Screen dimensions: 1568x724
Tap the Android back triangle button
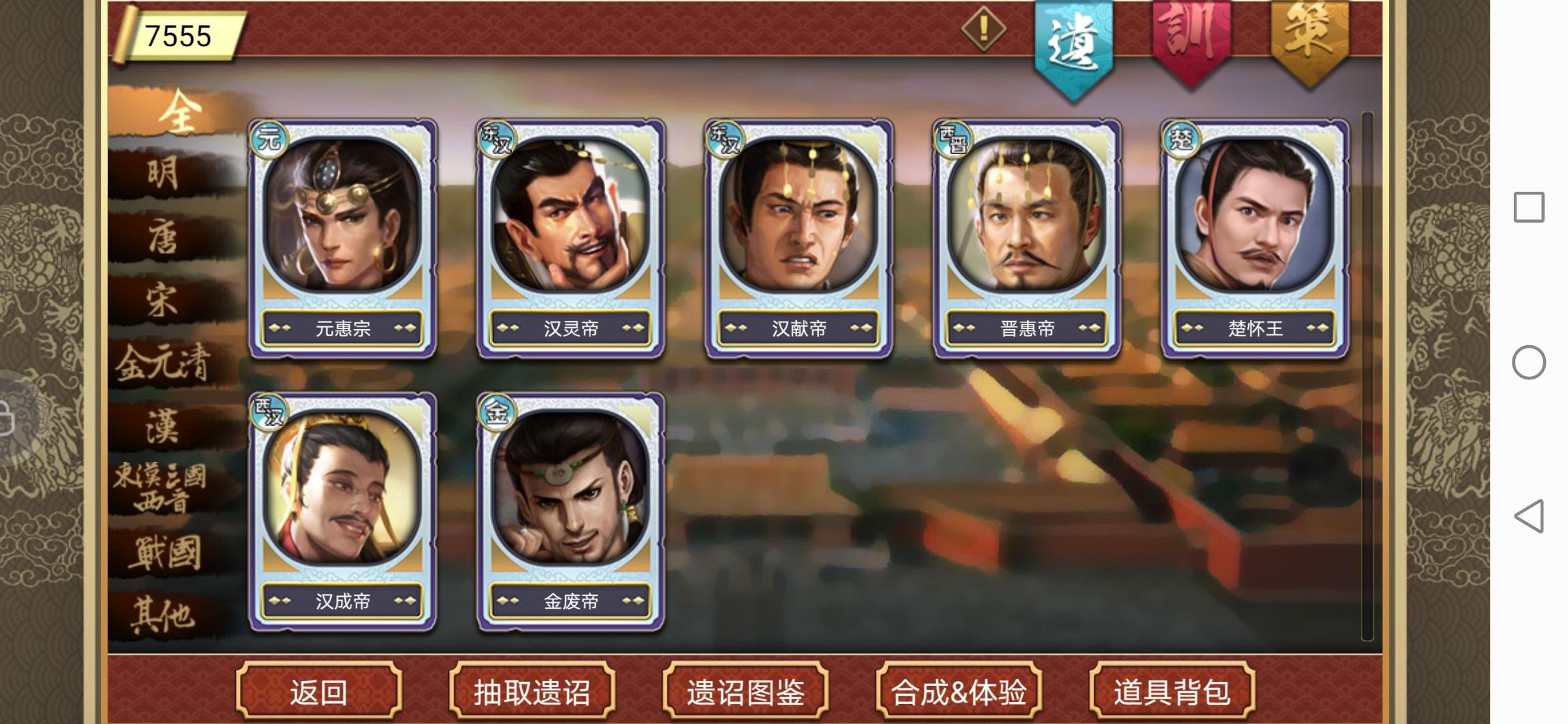1529,516
